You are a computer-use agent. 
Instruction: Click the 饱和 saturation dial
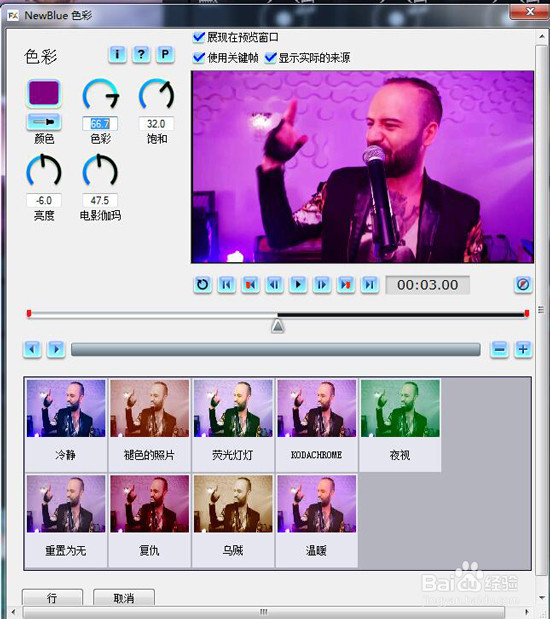(156, 94)
